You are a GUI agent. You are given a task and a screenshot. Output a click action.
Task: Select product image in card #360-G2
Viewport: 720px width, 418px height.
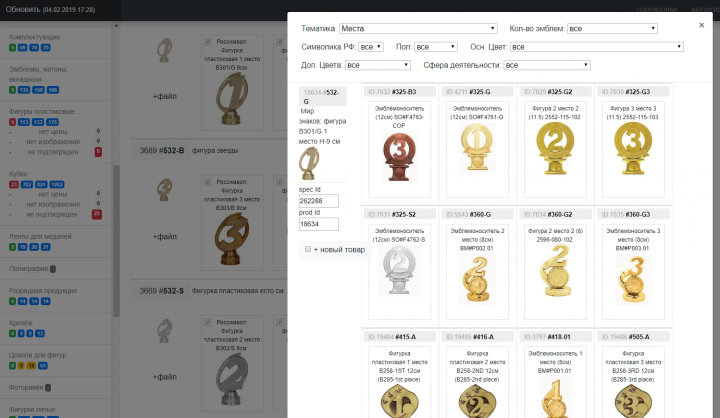coord(555,271)
